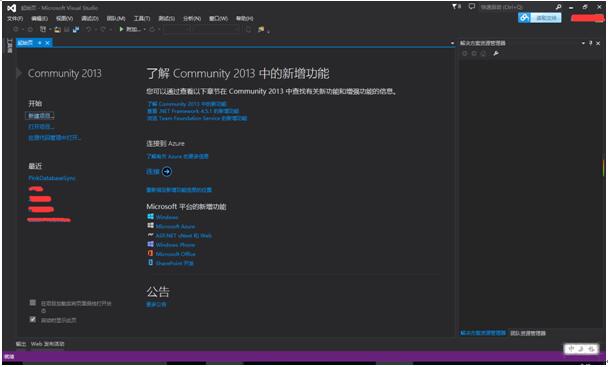The image size is (608, 367).
Task: Click the Redo toolbar icon
Action: 103,29
